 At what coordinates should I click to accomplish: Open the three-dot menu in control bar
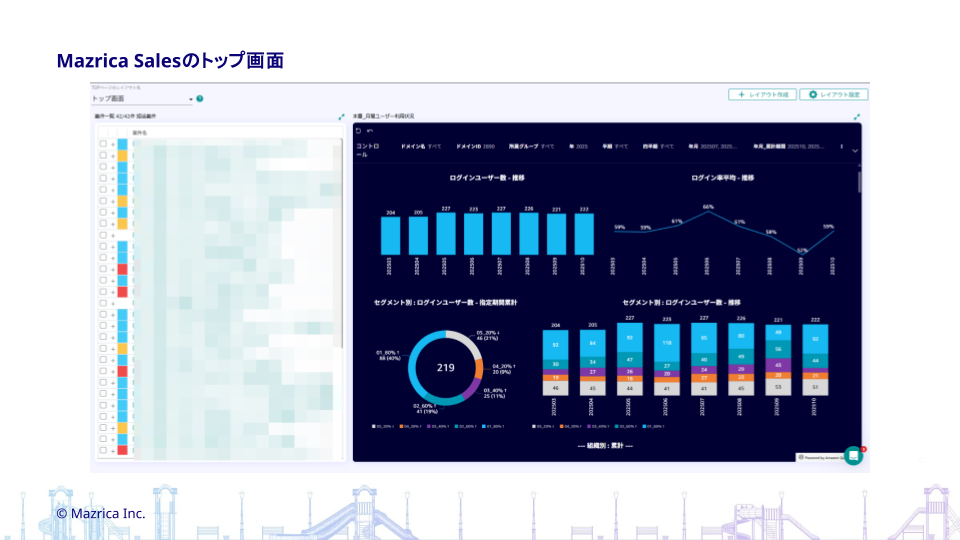point(841,146)
